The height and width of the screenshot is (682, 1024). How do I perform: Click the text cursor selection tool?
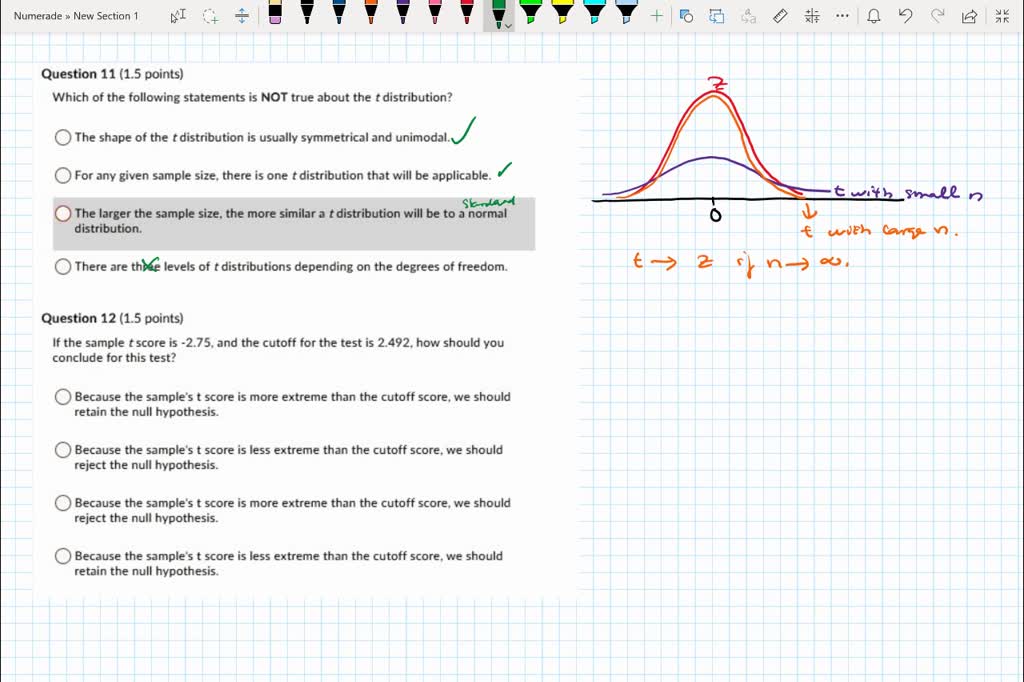(179, 15)
